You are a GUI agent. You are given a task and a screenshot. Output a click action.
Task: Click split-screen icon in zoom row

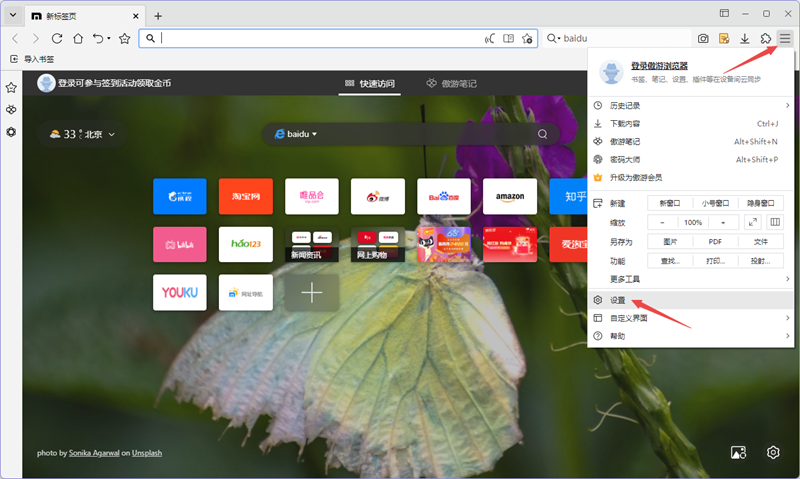775,222
